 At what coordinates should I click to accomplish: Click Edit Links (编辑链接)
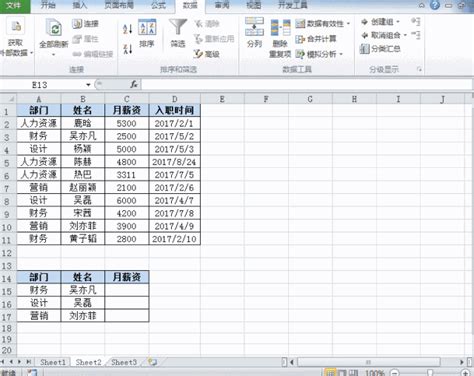click(93, 54)
